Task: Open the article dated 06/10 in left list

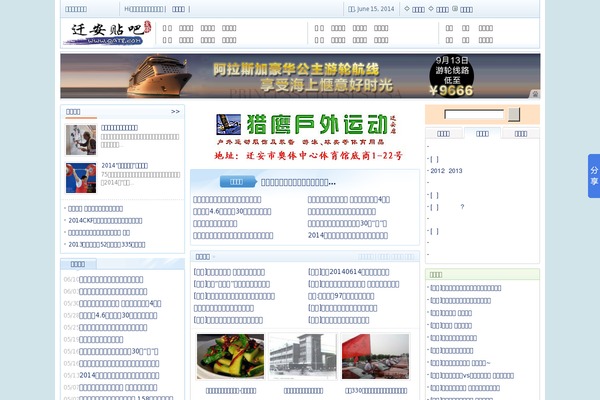Action: pos(111,279)
